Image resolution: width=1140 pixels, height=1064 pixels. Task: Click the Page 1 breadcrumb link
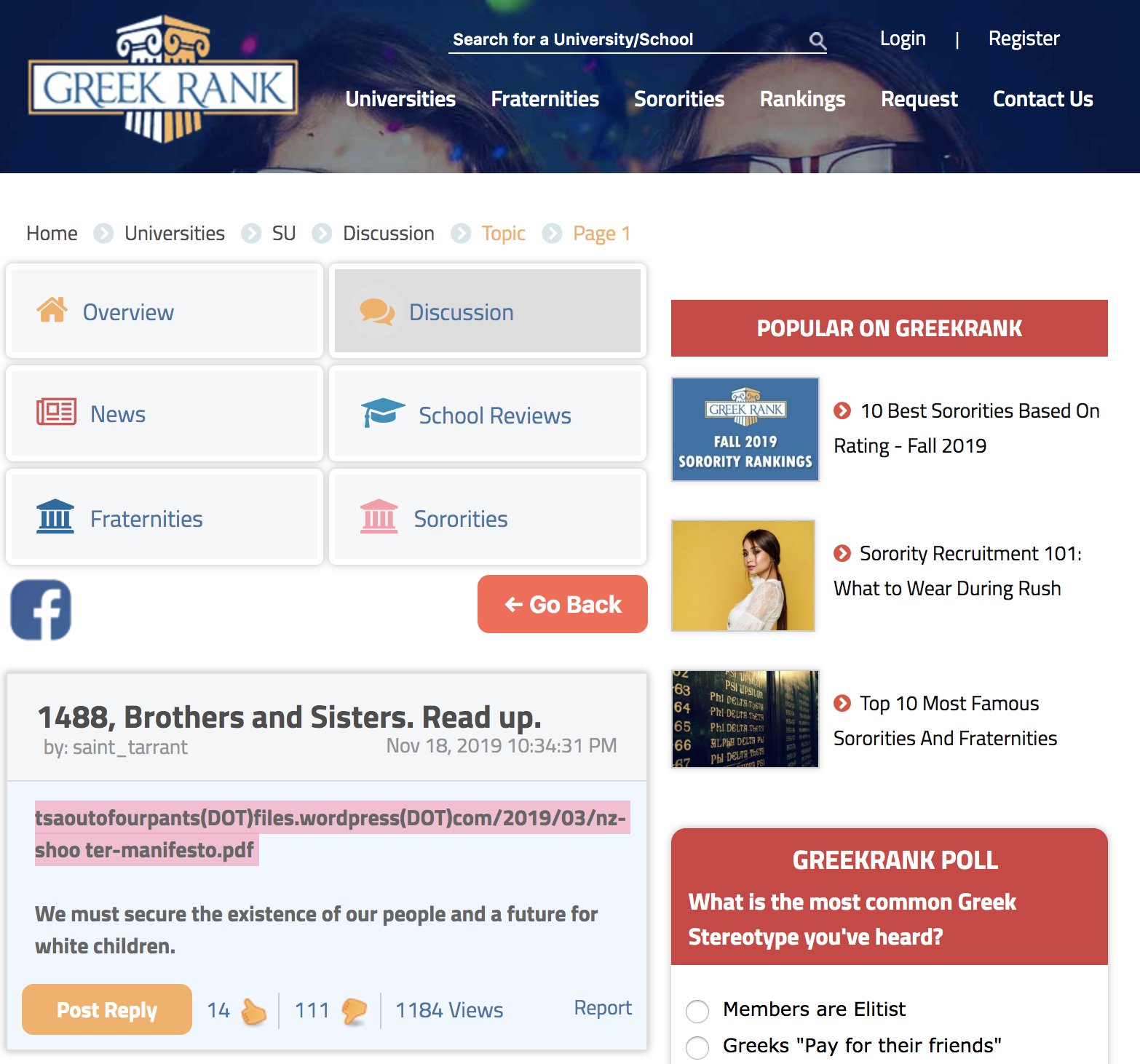click(x=601, y=234)
